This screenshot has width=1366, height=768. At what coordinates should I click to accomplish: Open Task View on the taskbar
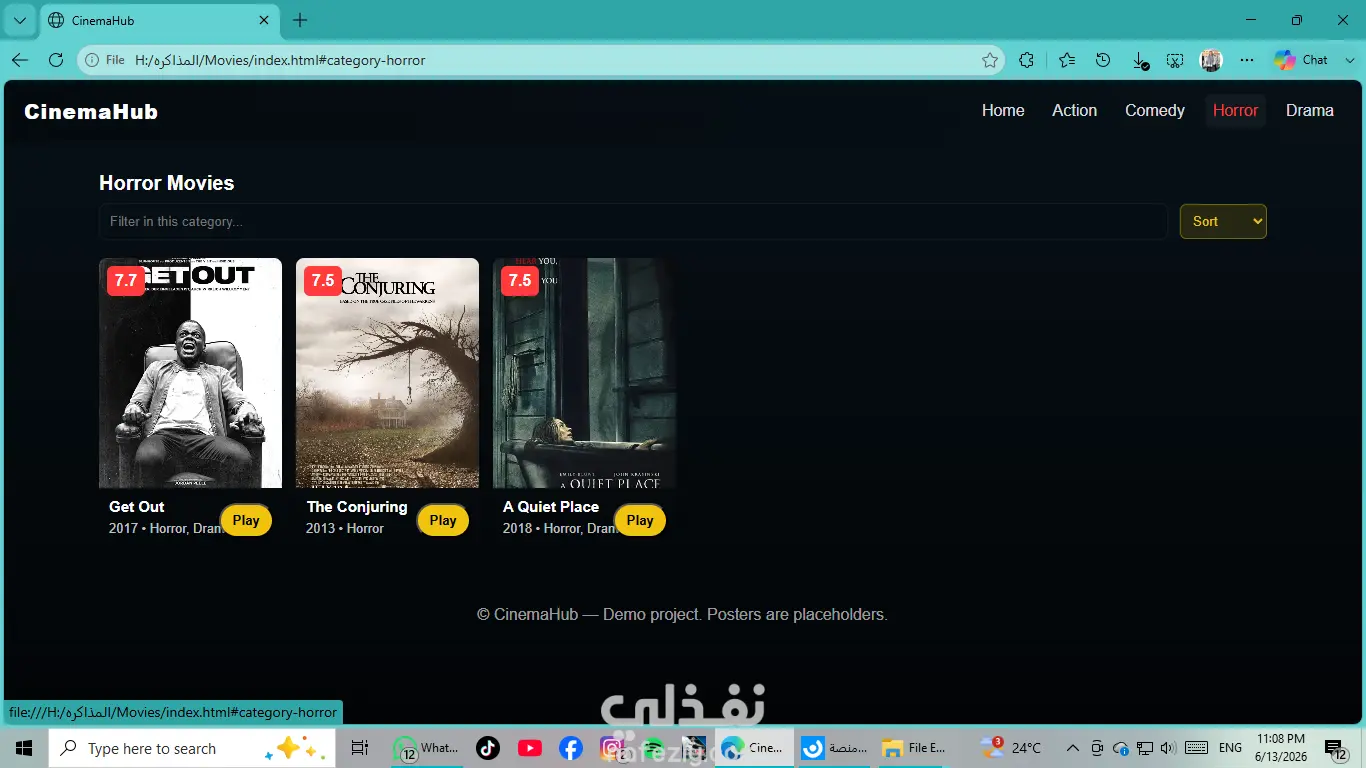(360, 748)
